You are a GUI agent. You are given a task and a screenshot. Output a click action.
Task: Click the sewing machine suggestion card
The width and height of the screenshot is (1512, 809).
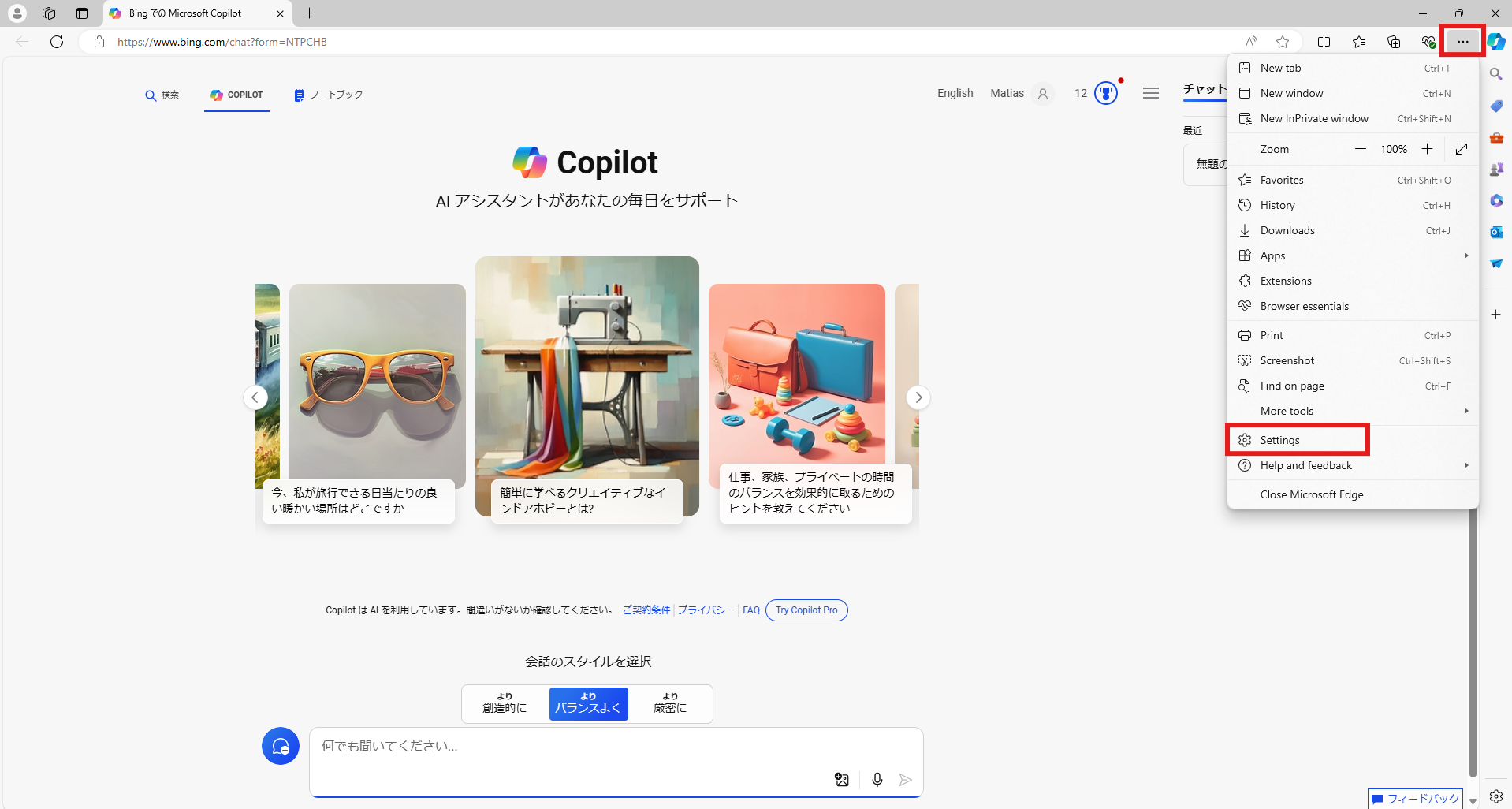coord(587,386)
